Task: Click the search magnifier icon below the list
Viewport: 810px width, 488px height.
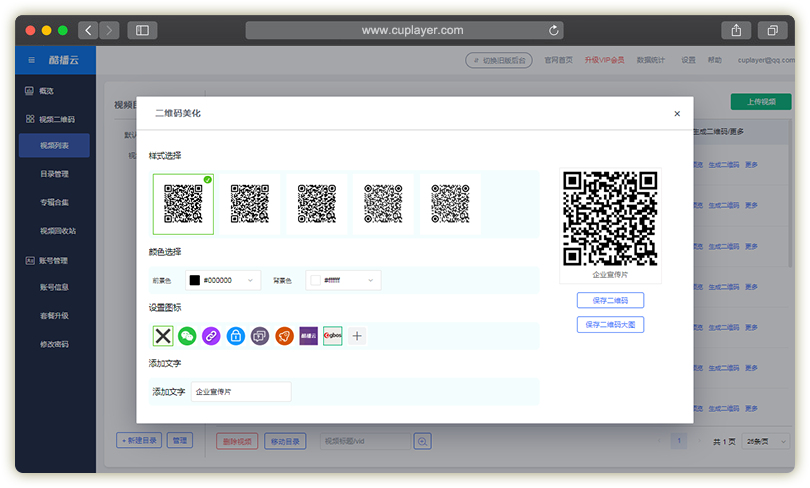Action: click(423, 441)
